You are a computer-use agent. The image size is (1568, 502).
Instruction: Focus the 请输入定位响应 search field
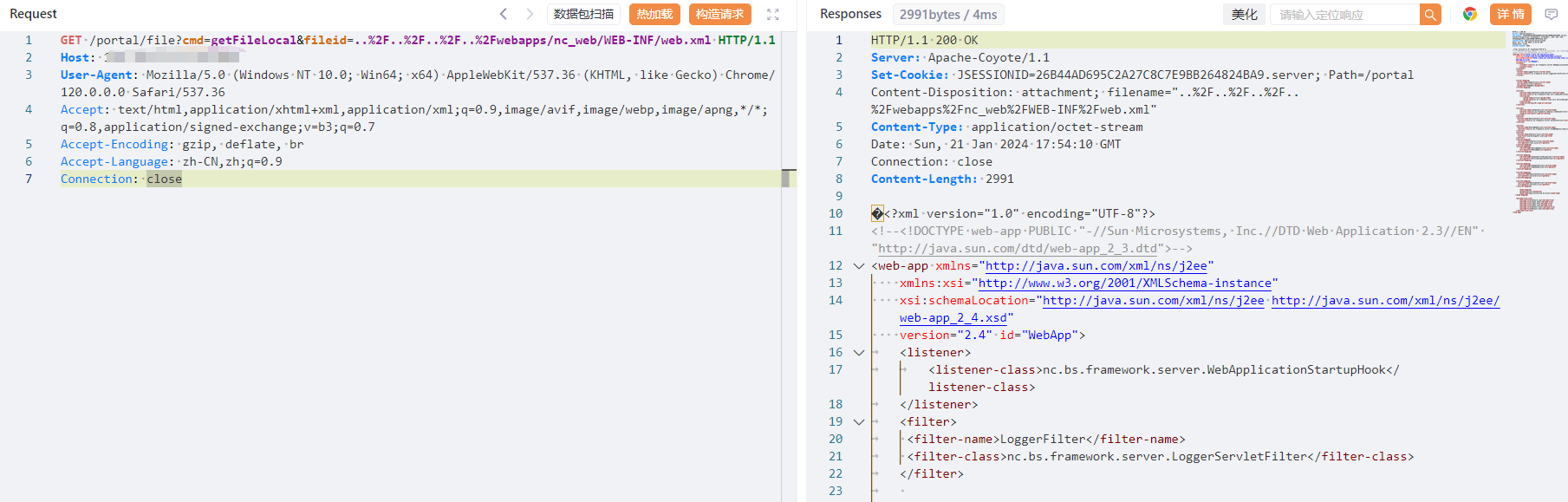1345,15
